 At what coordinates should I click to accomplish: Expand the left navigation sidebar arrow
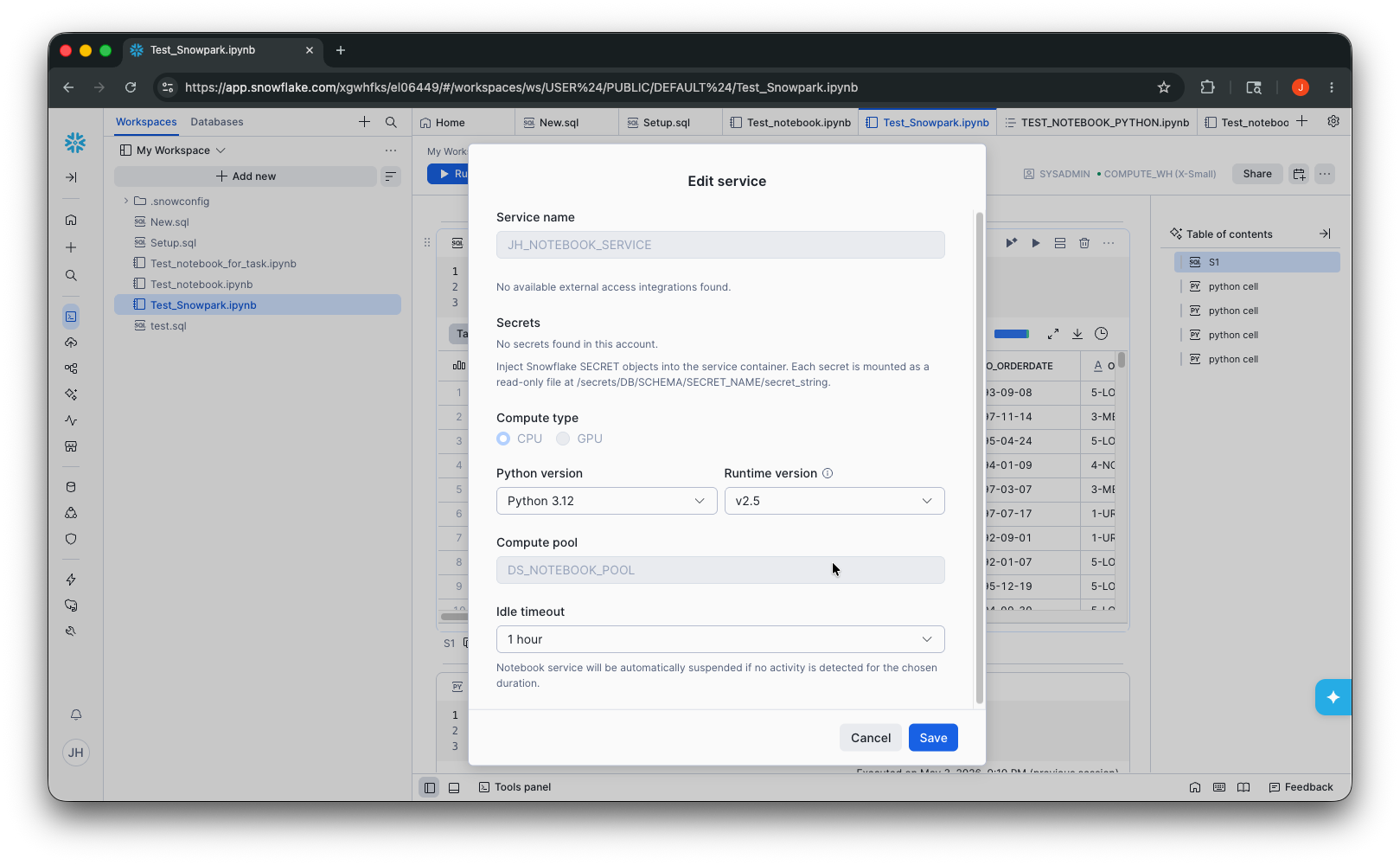pyautogui.click(x=71, y=177)
